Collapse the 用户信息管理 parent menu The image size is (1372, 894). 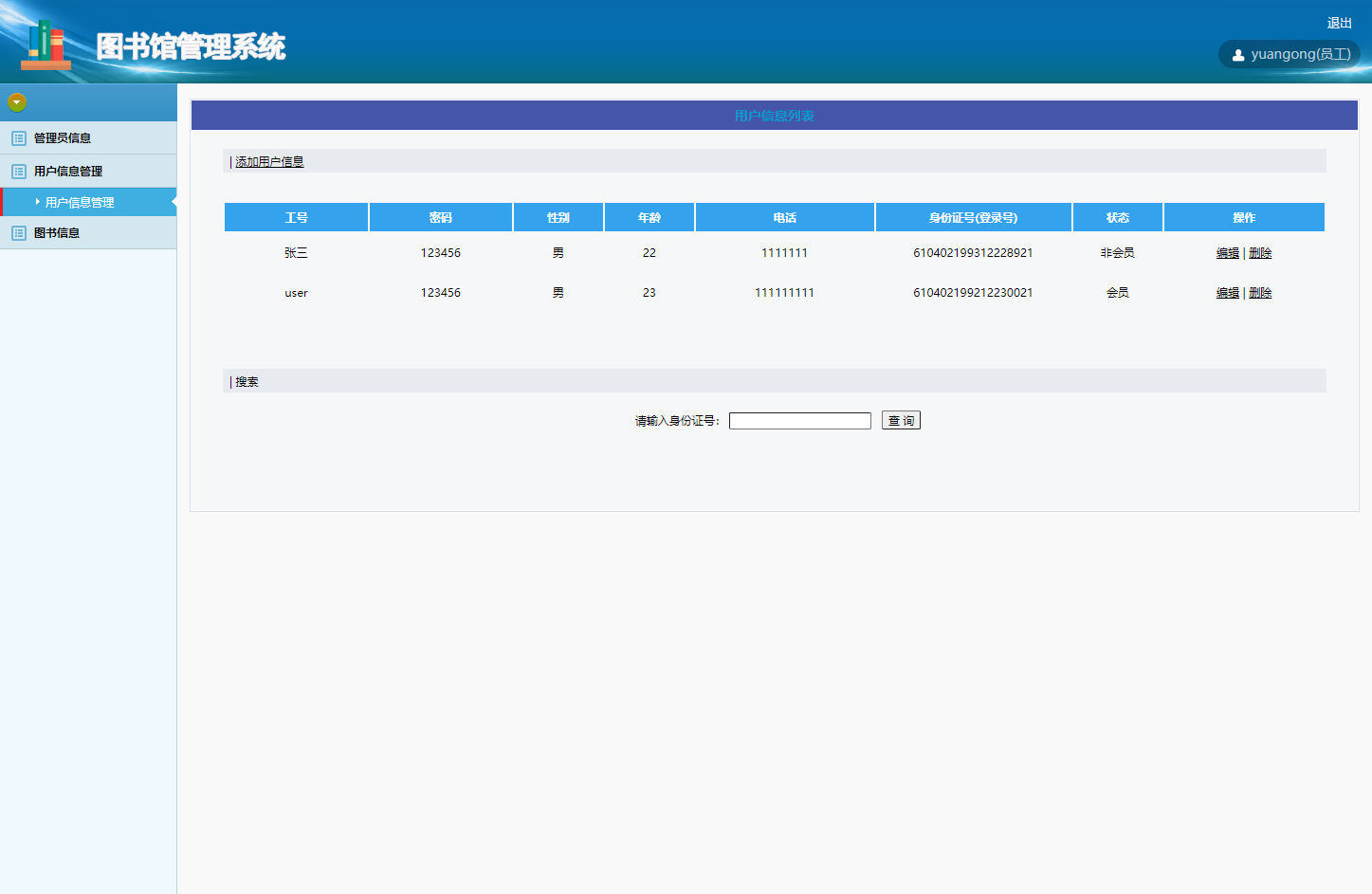pyautogui.click(x=68, y=172)
